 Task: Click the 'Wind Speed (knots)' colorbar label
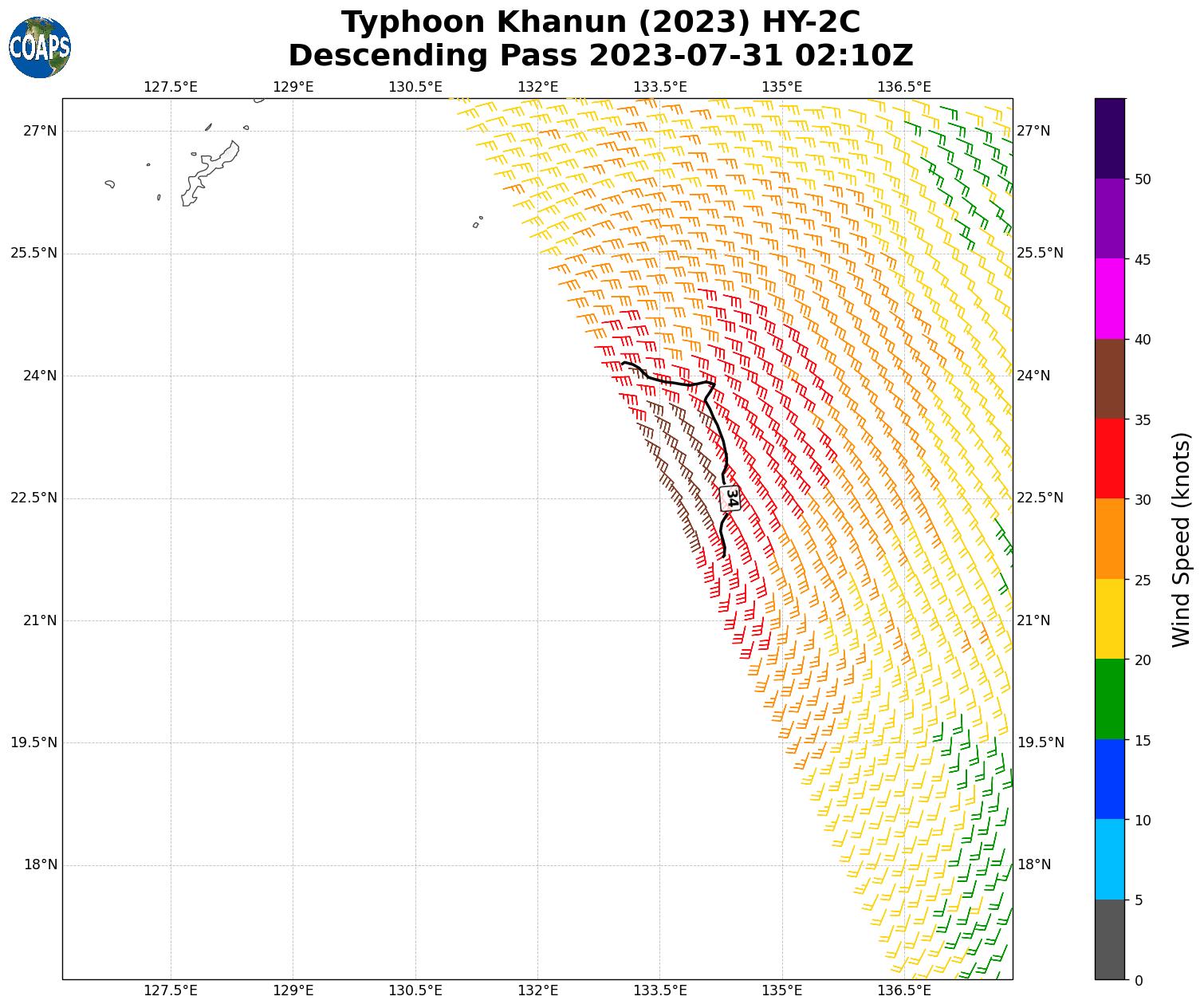pyautogui.click(x=1181, y=539)
